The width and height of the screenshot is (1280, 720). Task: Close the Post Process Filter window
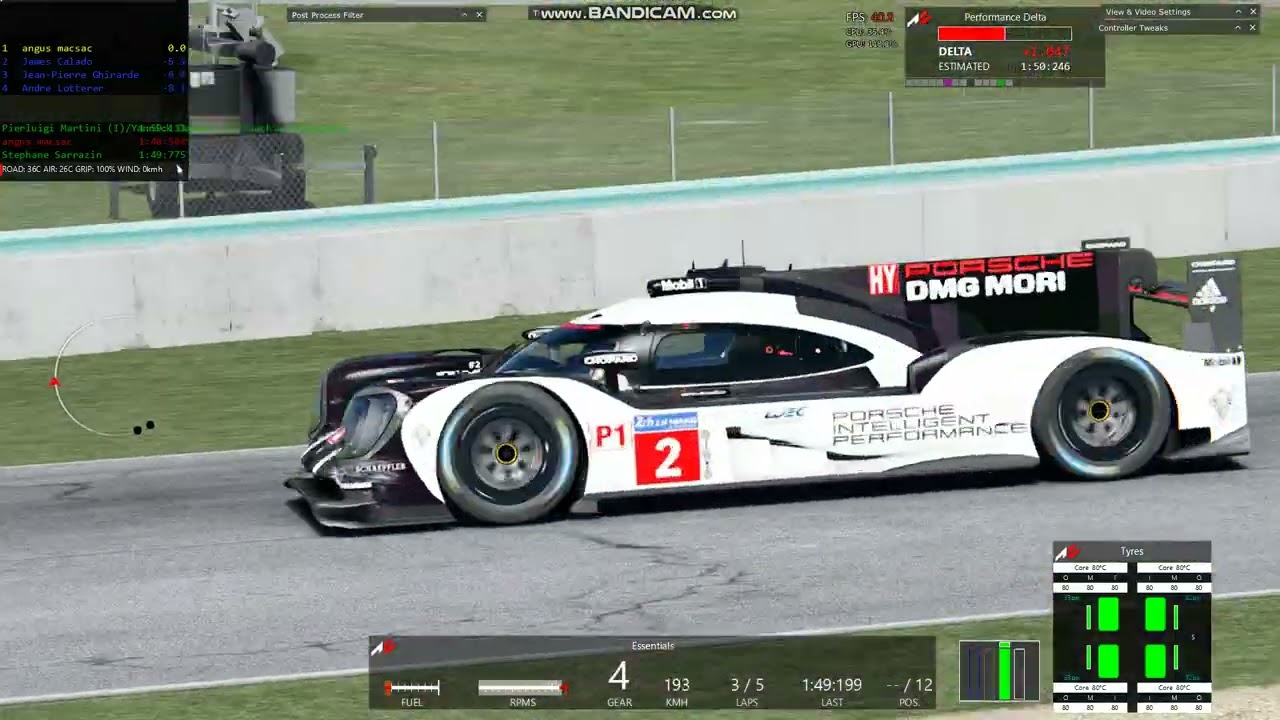point(479,15)
